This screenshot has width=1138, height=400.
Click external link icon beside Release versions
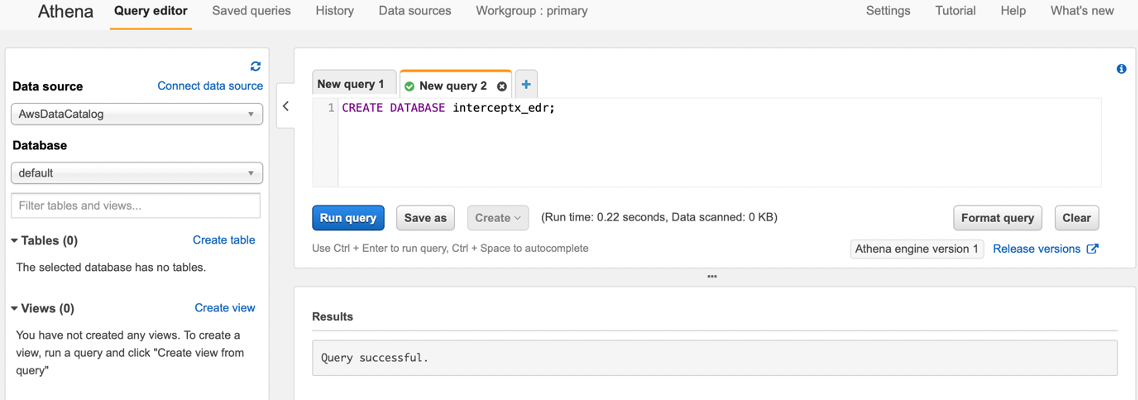tap(1093, 249)
